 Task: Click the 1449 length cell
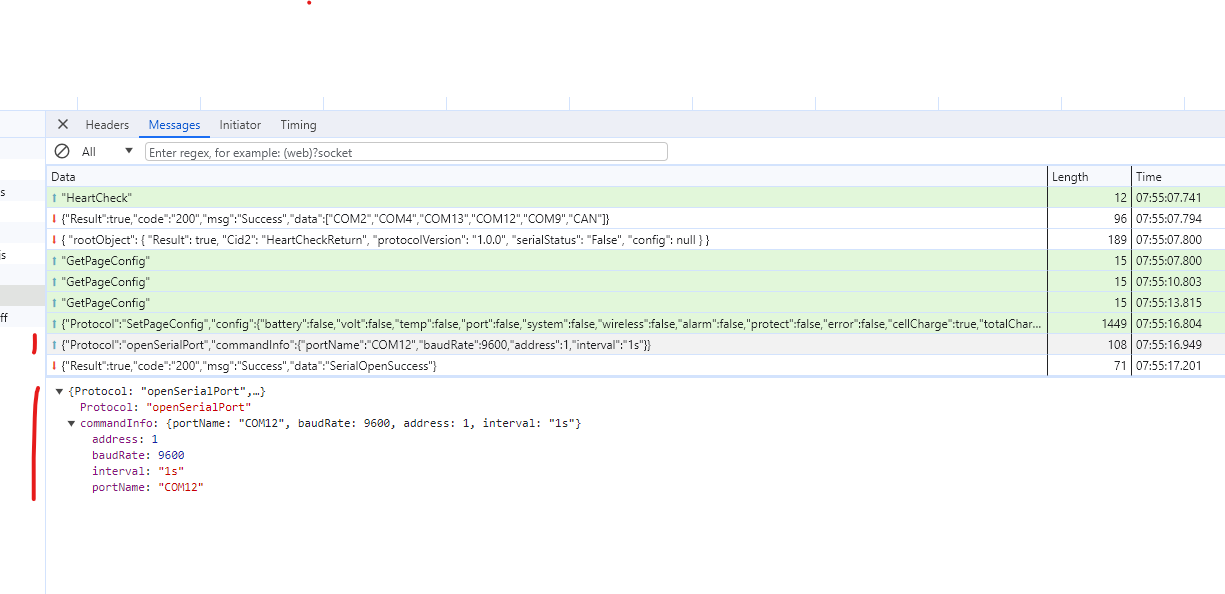click(1089, 324)
